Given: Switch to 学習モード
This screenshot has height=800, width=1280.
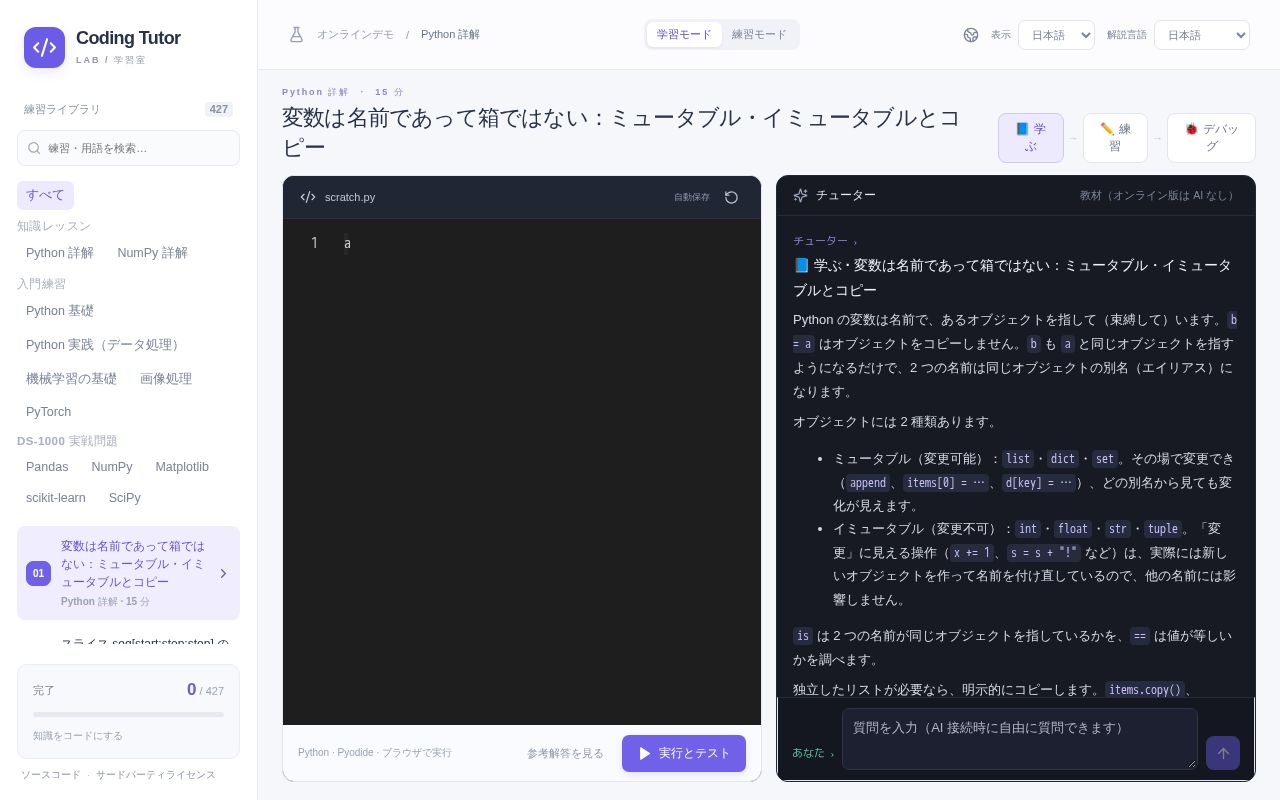Looking at the screenshot, I should [684, 35].
